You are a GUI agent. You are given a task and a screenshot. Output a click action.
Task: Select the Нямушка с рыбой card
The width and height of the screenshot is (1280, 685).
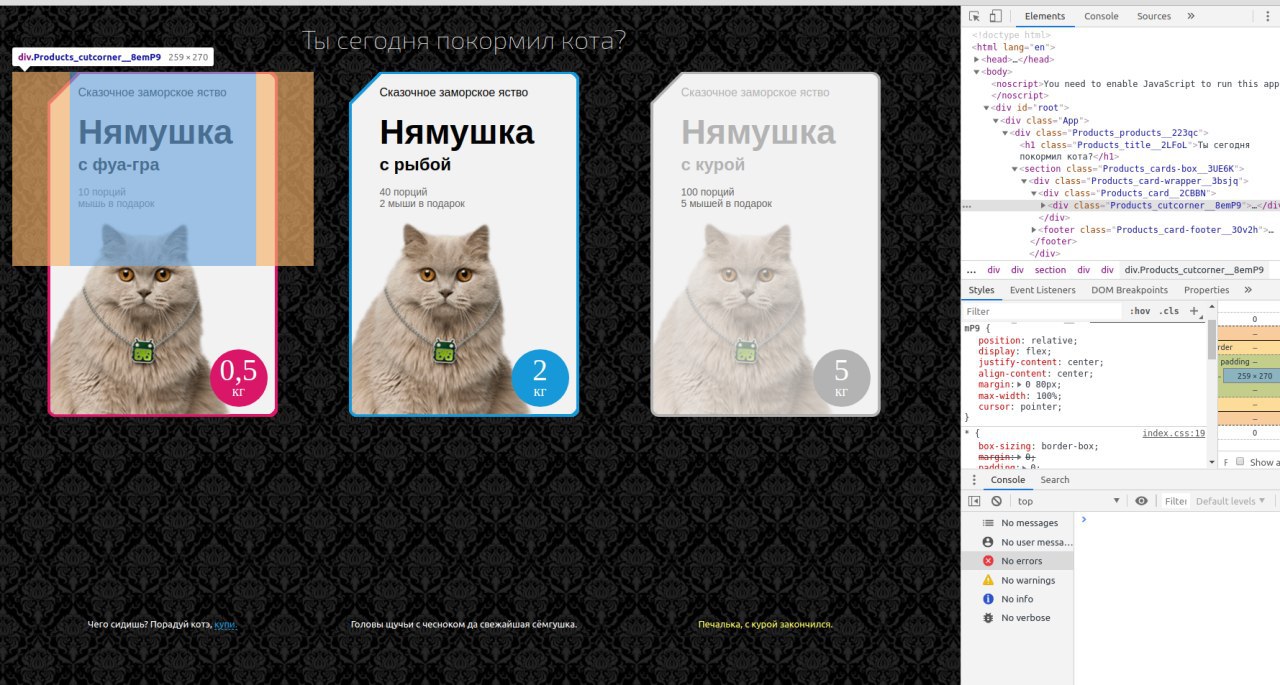click(x=464, y=244)
